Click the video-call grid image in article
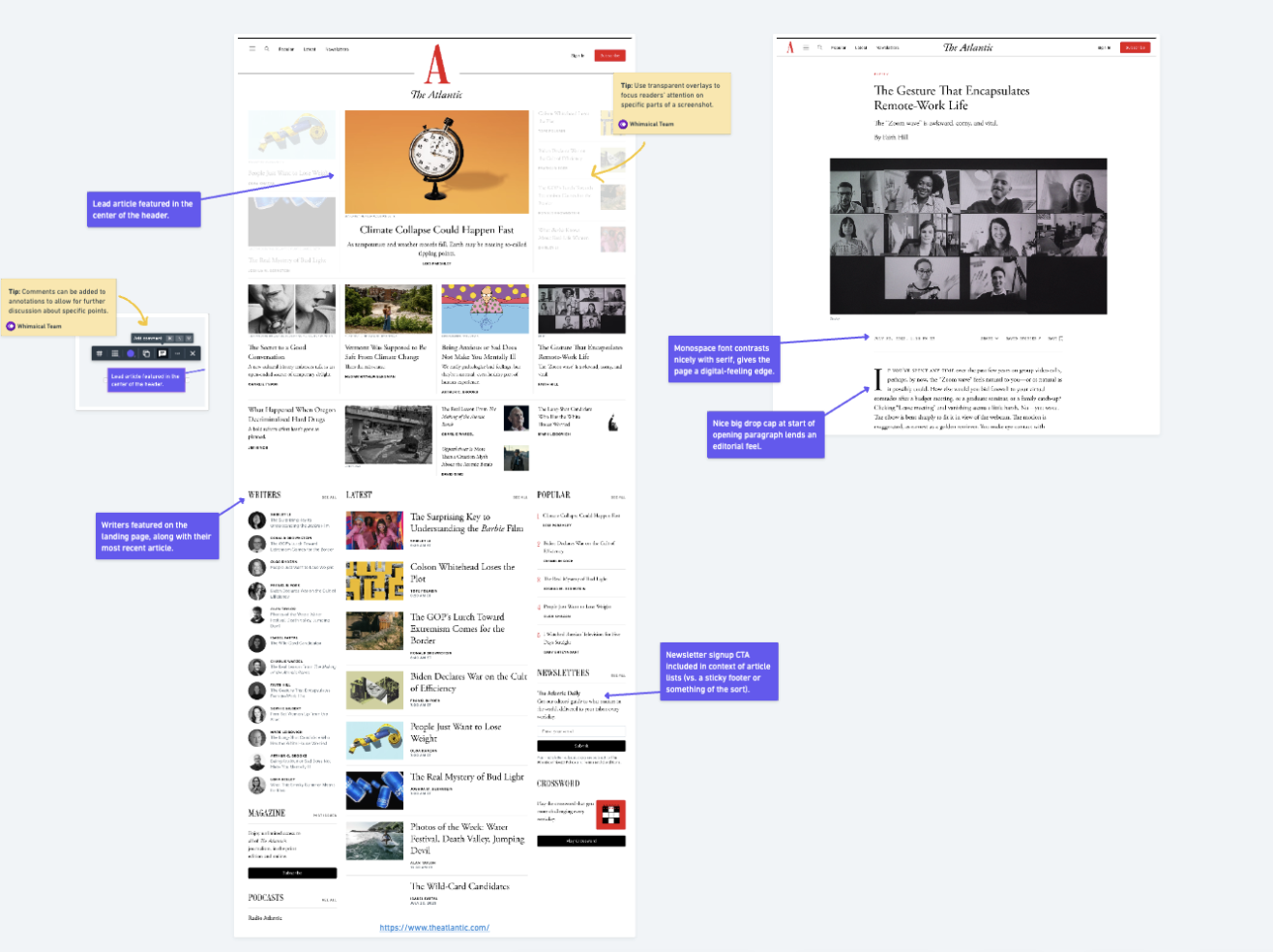 967,235
